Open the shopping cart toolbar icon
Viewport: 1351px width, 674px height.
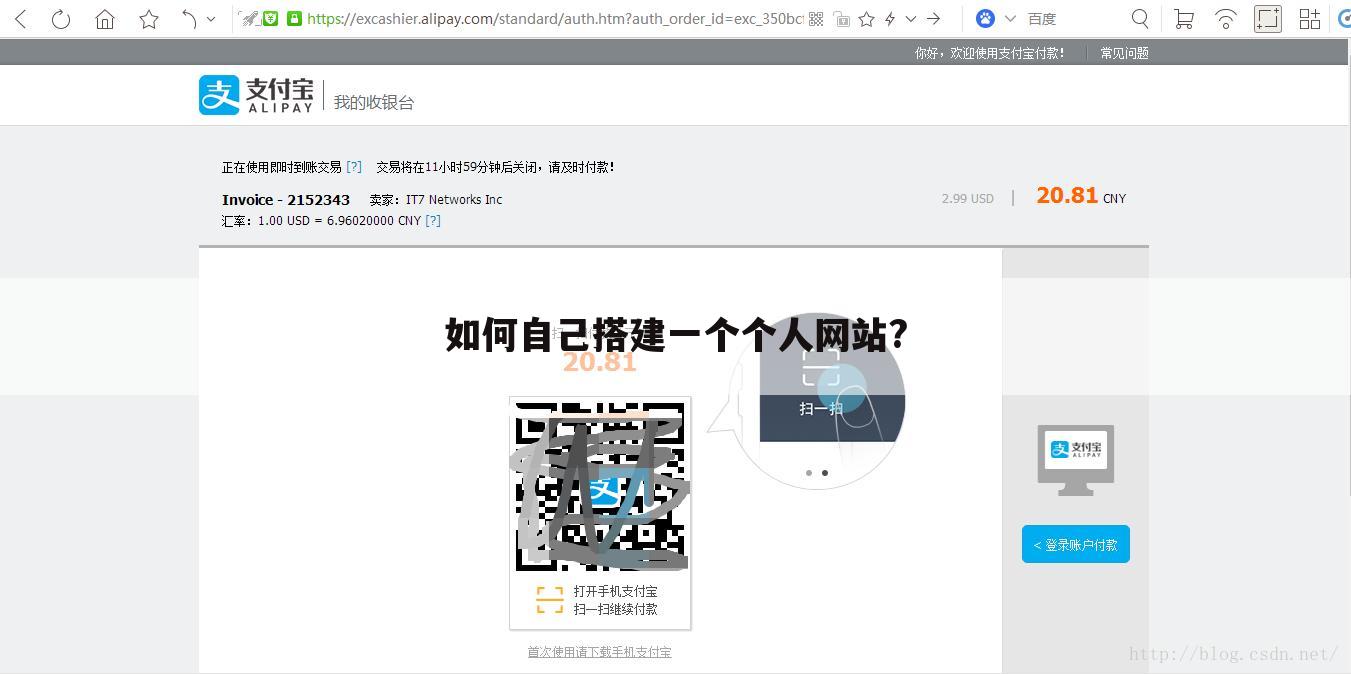(x=1184, y=18)
